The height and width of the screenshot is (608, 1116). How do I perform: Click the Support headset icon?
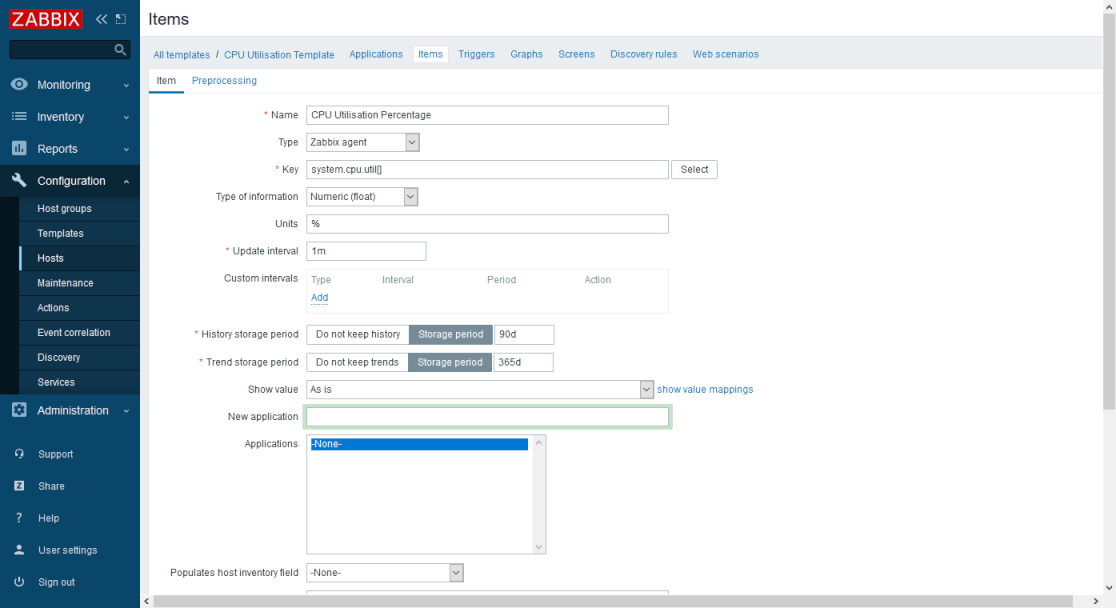(x=19, y=454)
